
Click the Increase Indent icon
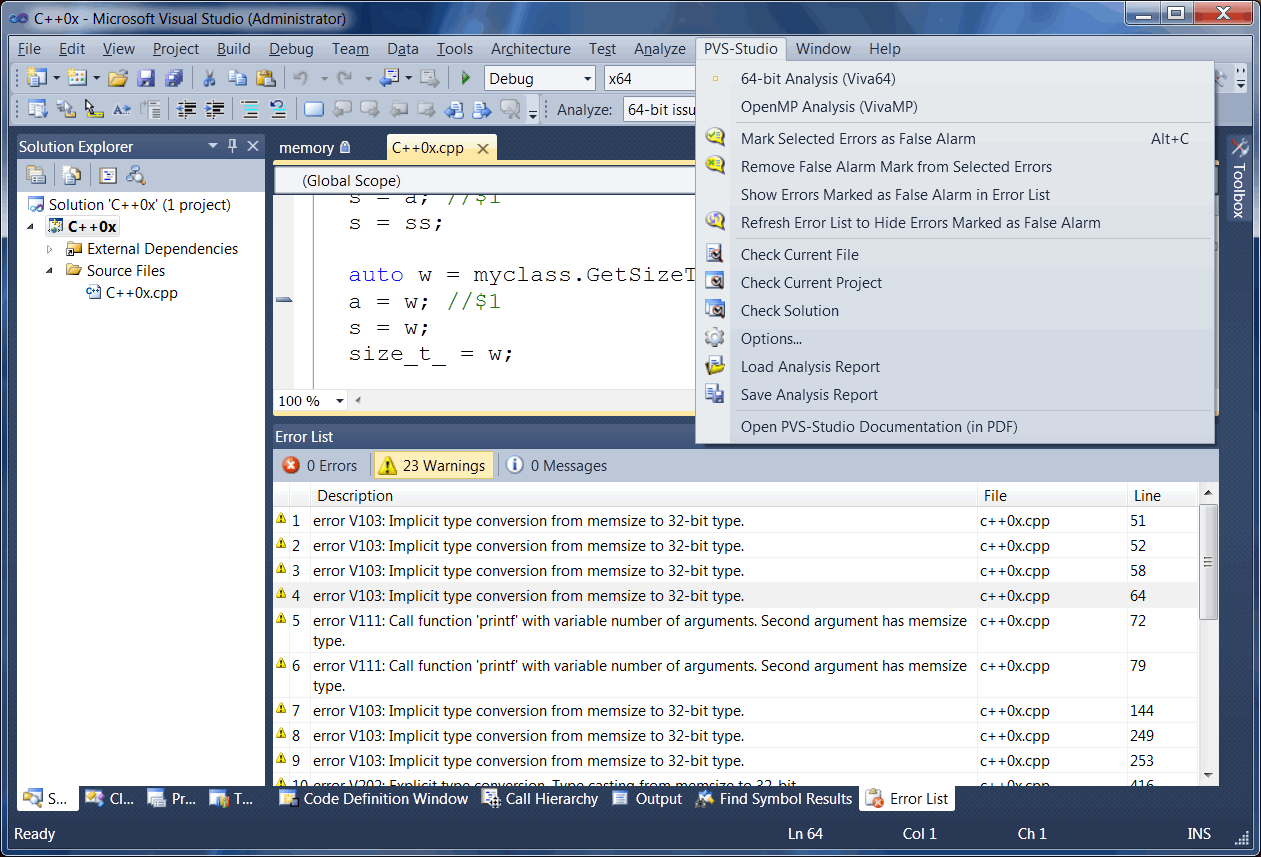click(x=214, y=109)
